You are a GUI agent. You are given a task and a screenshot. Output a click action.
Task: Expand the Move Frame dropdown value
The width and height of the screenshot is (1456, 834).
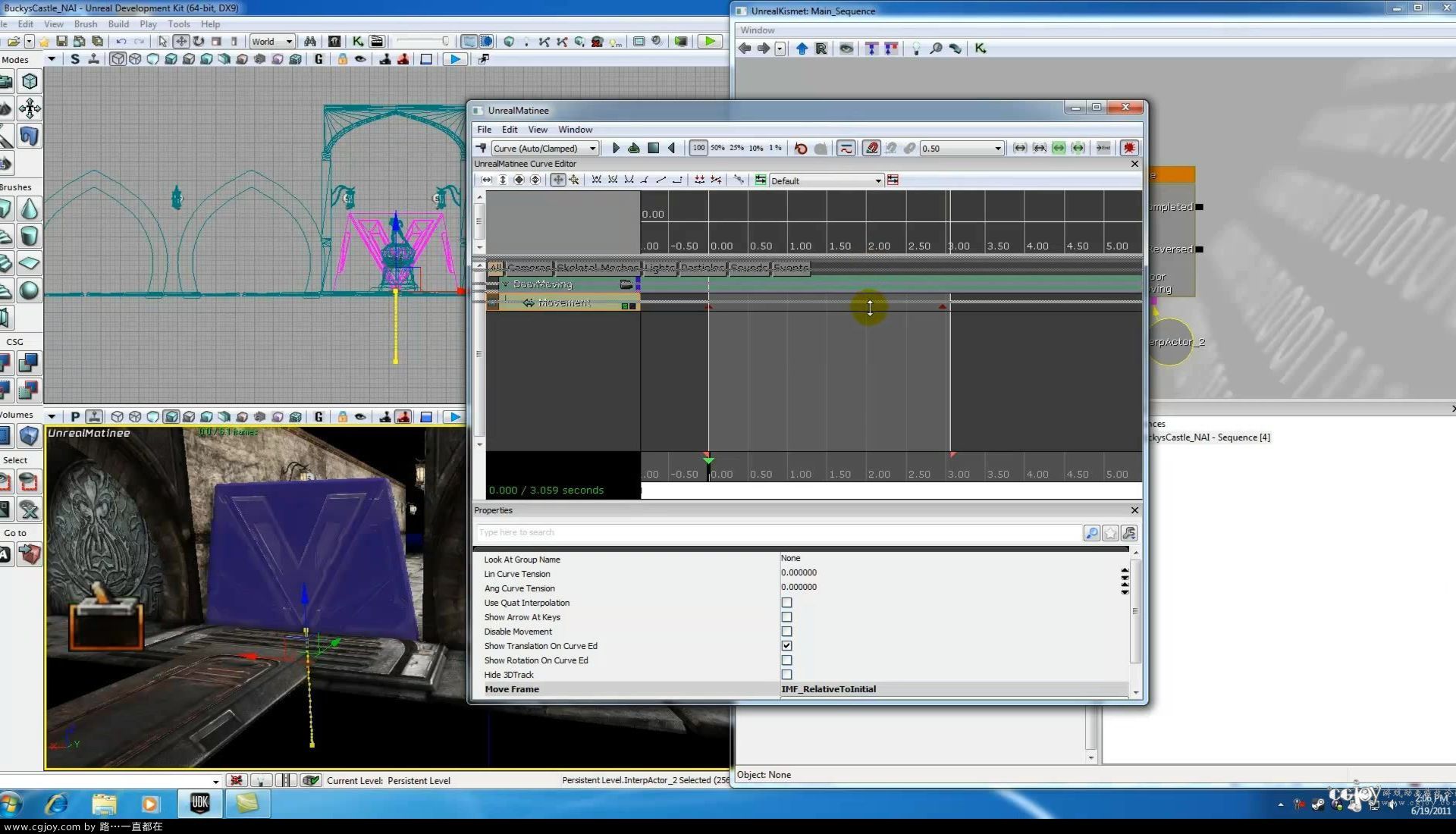point(1125,689)
